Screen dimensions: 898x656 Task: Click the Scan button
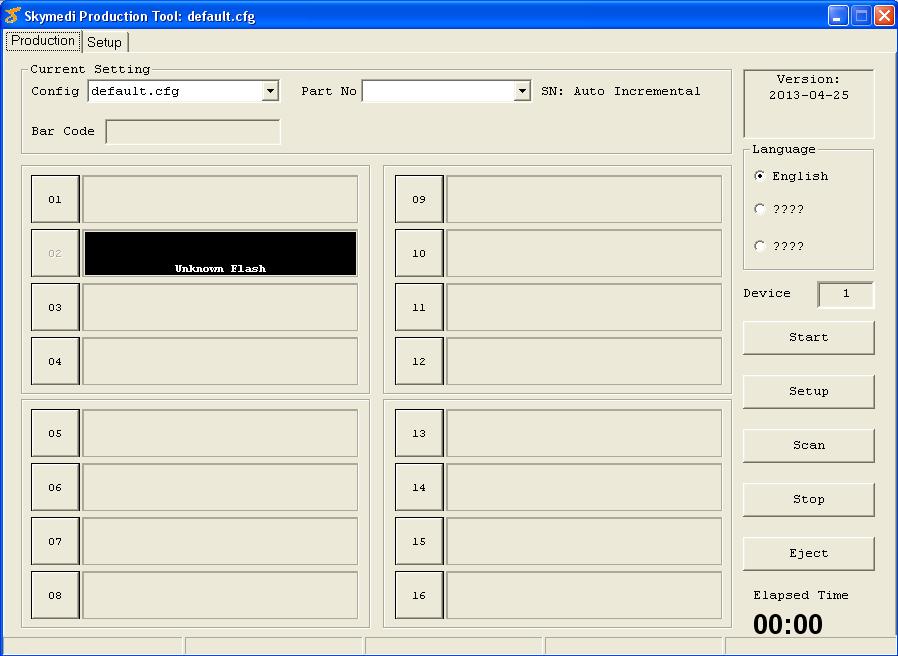pyautogui.click(x=809, y=445)
